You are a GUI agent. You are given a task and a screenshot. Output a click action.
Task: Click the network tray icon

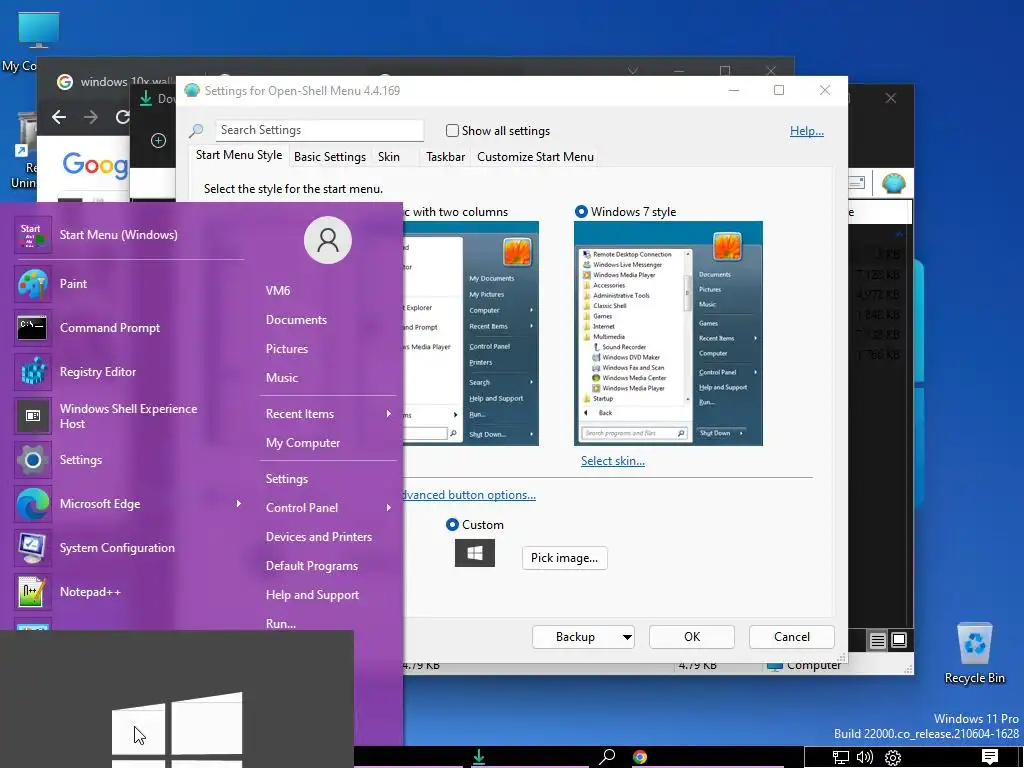click(x=840, y=758)
